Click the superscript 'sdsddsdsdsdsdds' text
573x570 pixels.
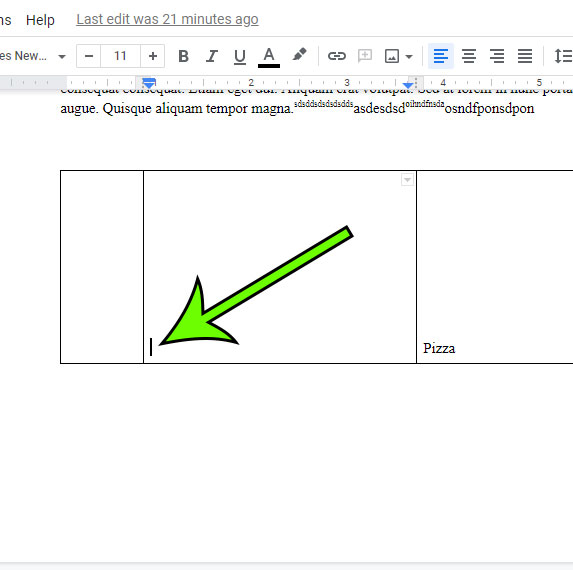tap(323, 104)
